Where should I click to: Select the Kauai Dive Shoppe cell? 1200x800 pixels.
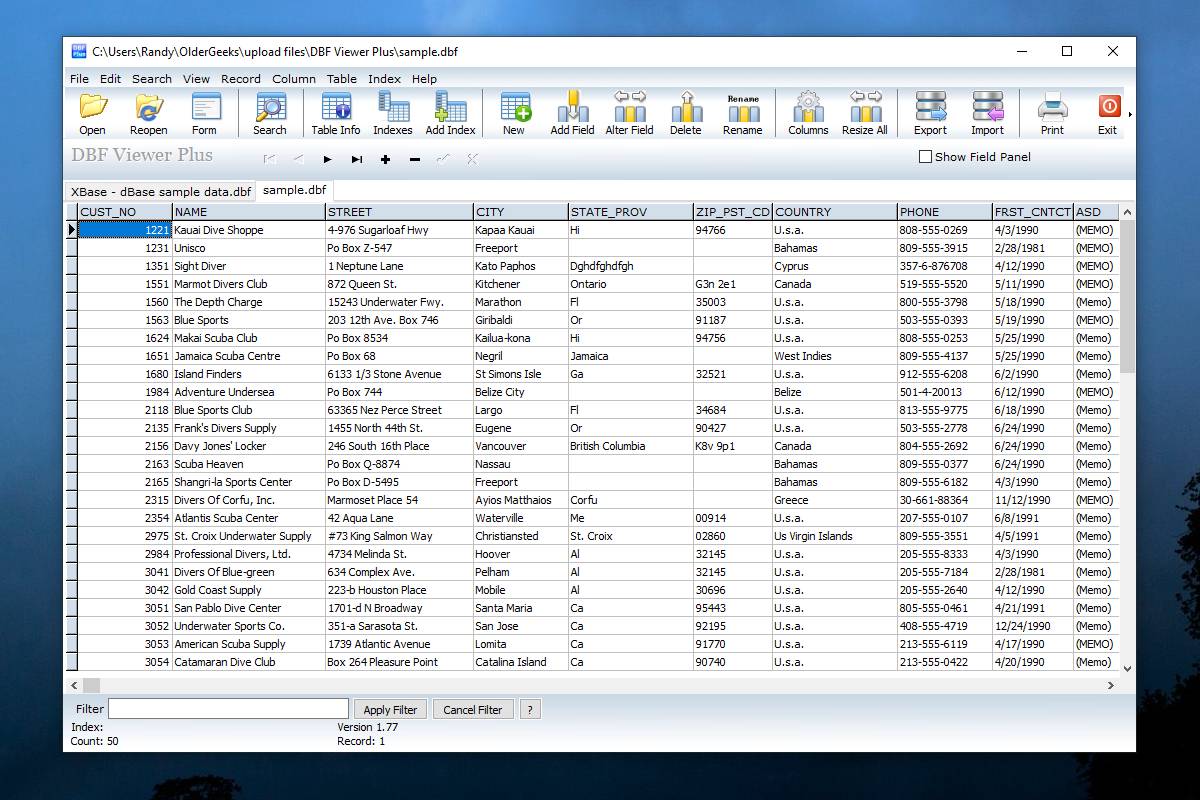click(x=249, y=230)
